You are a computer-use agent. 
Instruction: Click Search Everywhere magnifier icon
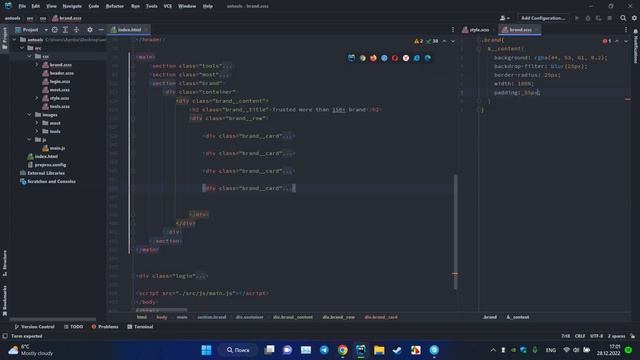[623, 18]
